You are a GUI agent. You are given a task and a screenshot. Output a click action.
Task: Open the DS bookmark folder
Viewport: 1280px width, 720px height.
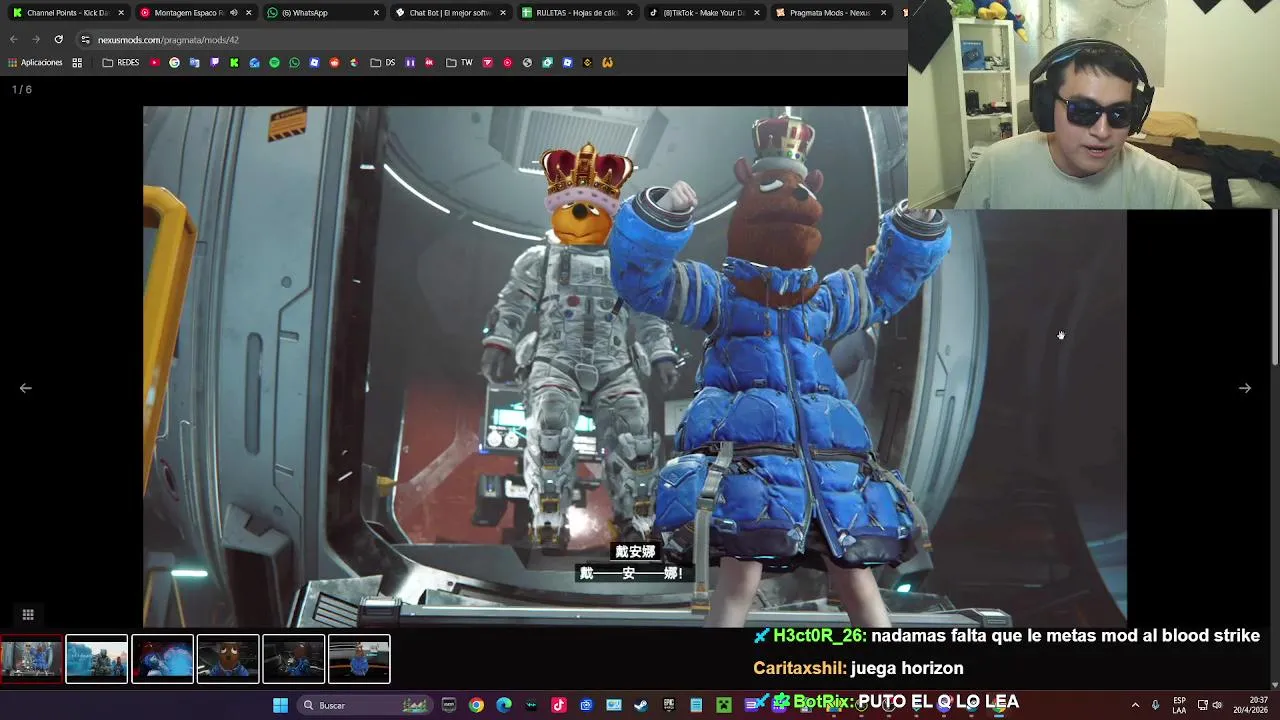tap(383, 62)
